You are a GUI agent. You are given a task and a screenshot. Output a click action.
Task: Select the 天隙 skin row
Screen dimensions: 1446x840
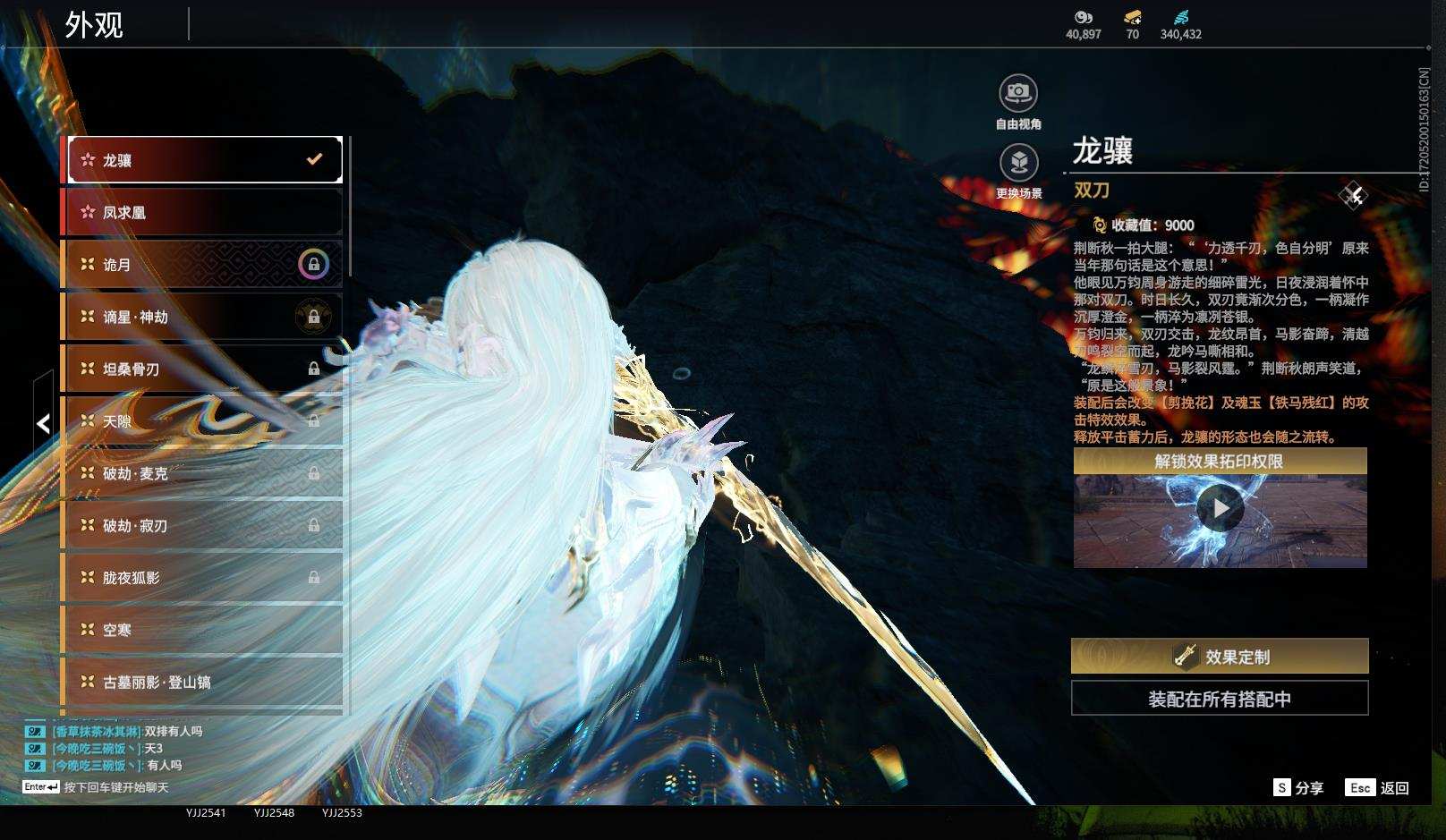tap(201, 420)
